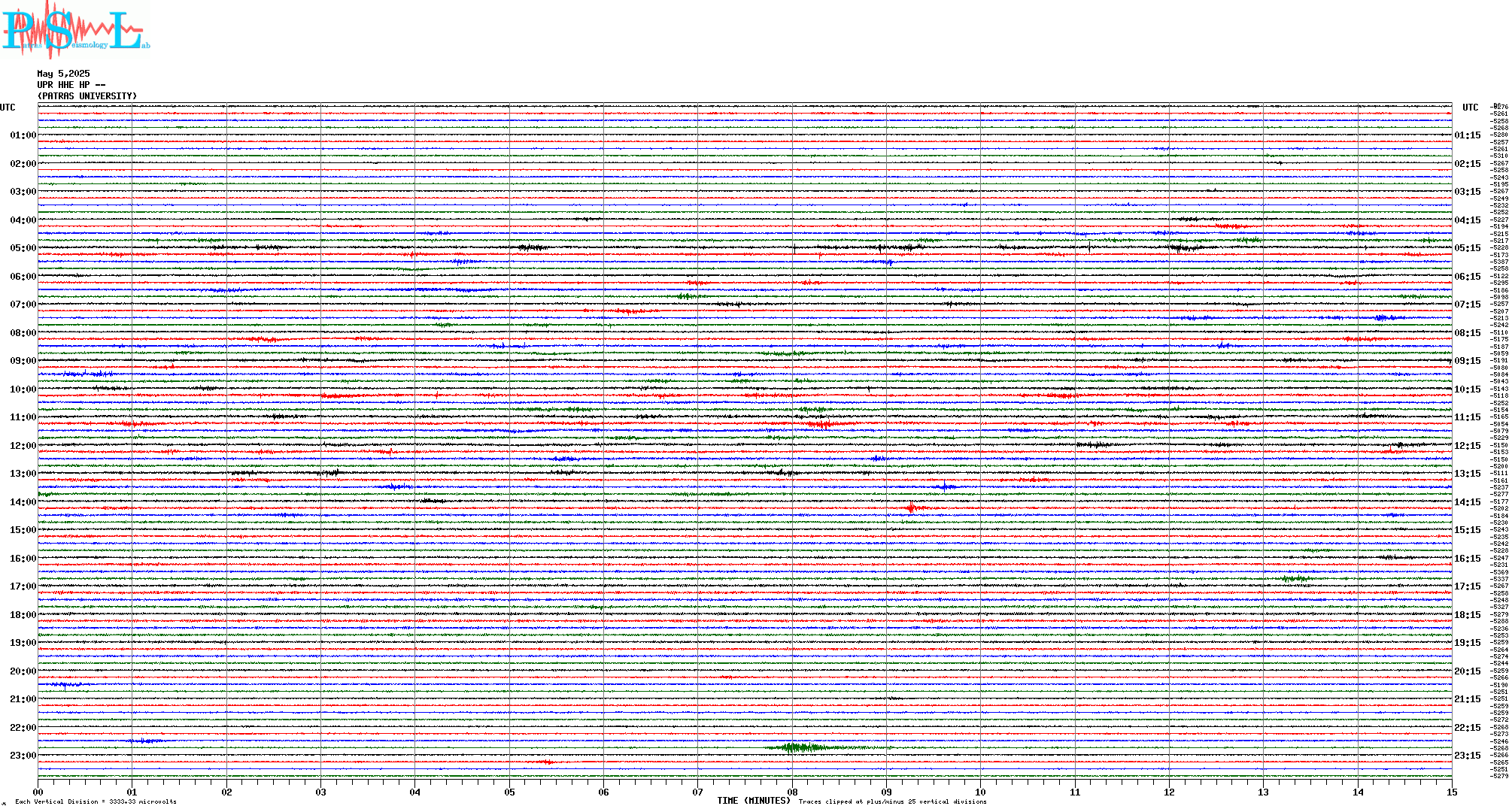This screenshot has height=812, width=1512.
Task: Click the 19:15 end-time label
Action: pos(1468,643)
